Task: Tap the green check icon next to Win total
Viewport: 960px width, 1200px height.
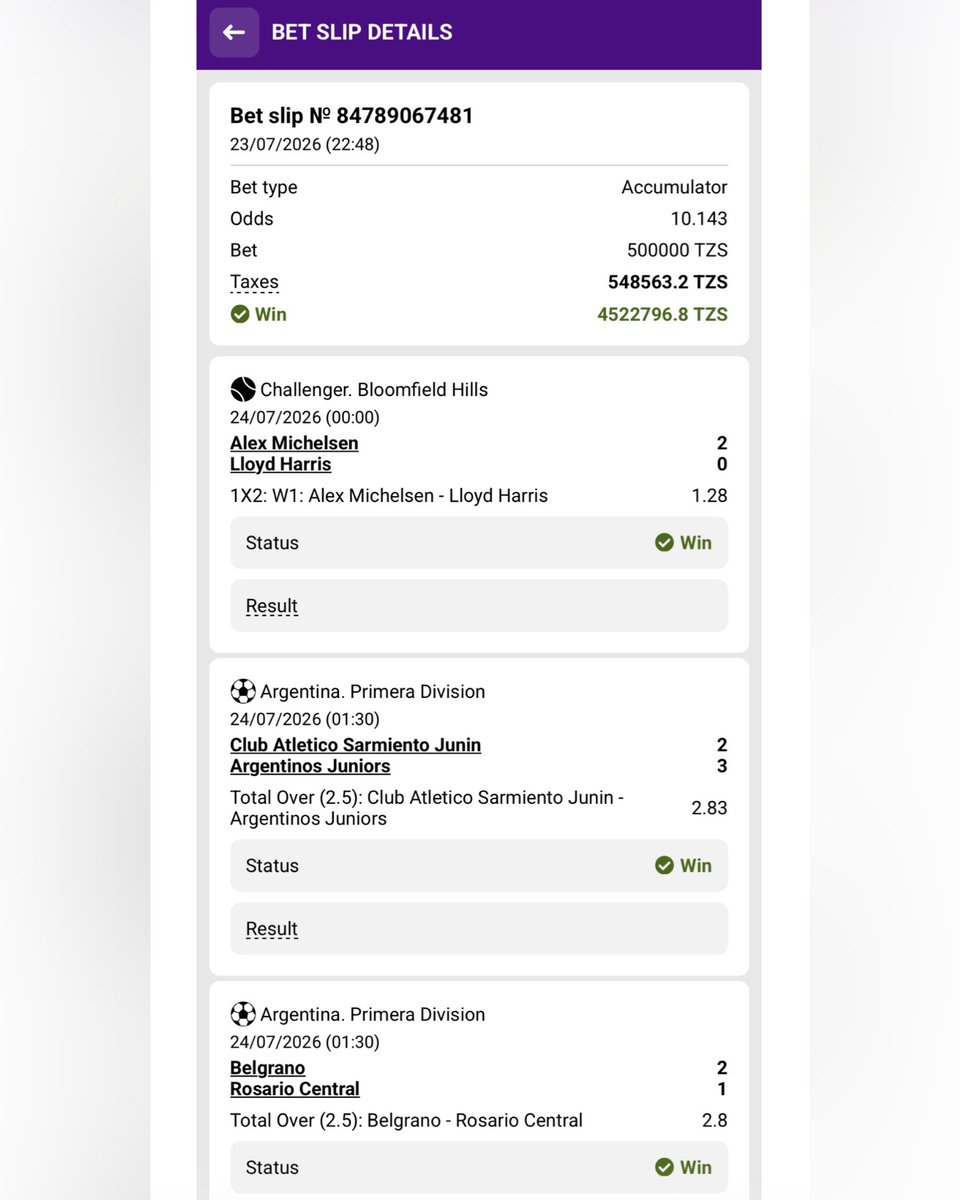Action: point(240,314)
